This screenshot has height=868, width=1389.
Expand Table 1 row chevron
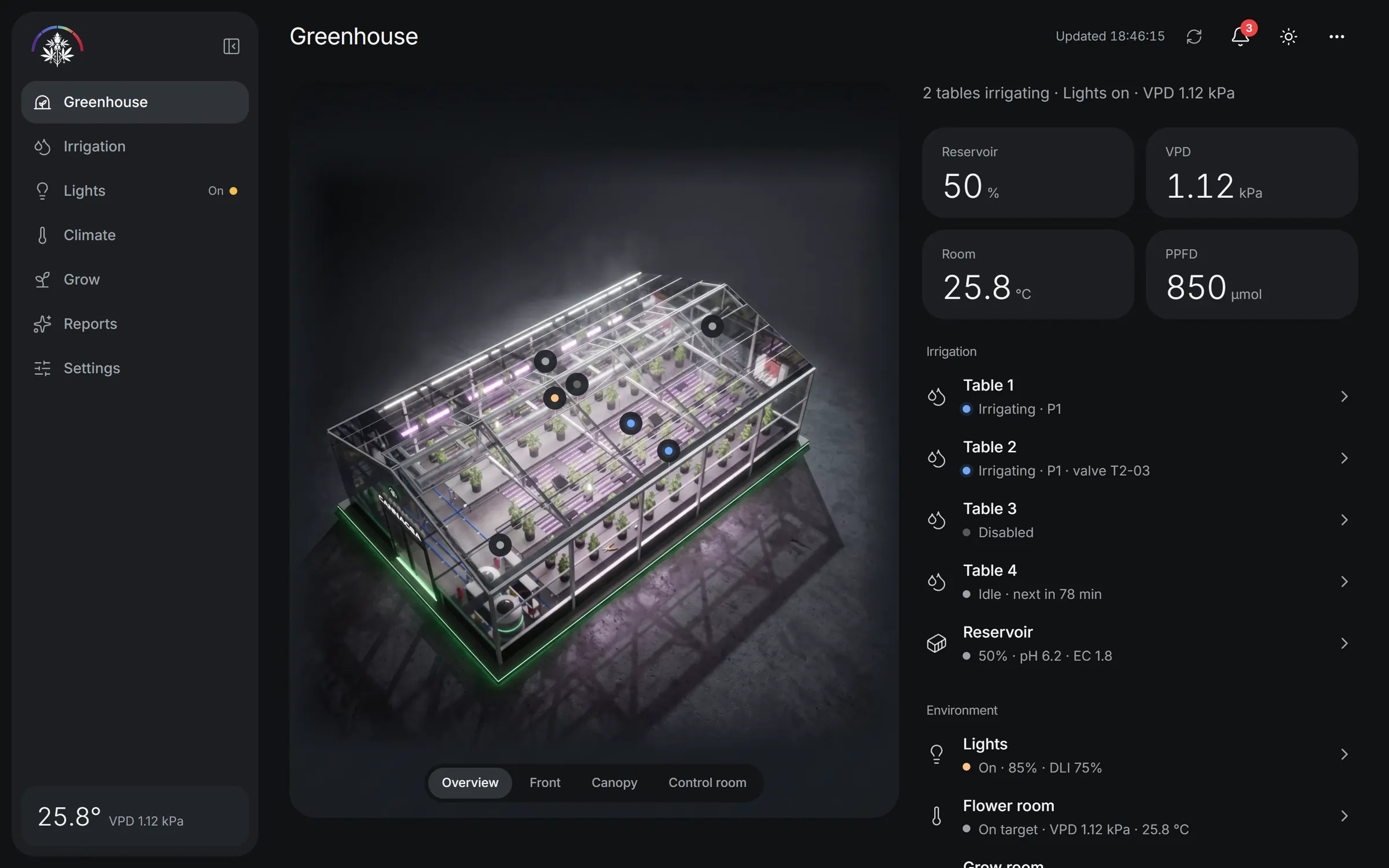pos(1344,396)
